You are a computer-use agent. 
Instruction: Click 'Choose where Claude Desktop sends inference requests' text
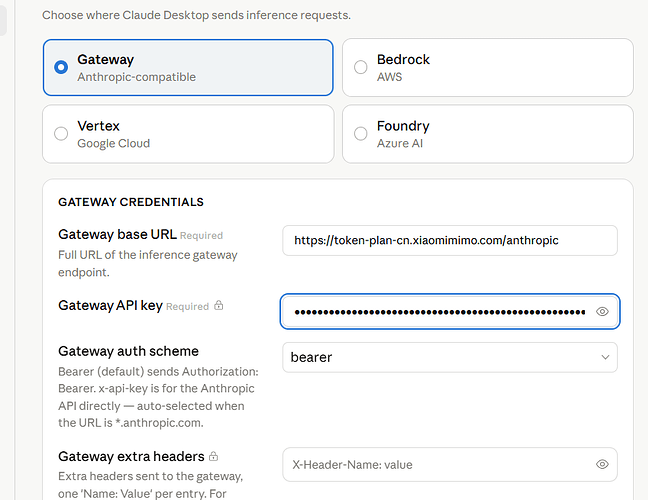click(x=196, y=15)
